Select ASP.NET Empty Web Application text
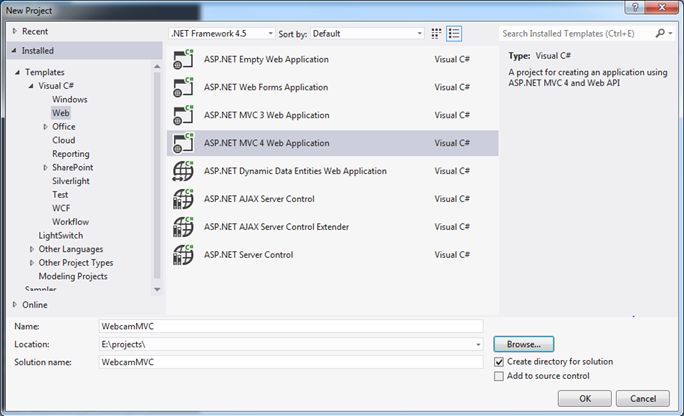This screenshot has height=416, width=684. pyautogui.click(x=266, y=59)
